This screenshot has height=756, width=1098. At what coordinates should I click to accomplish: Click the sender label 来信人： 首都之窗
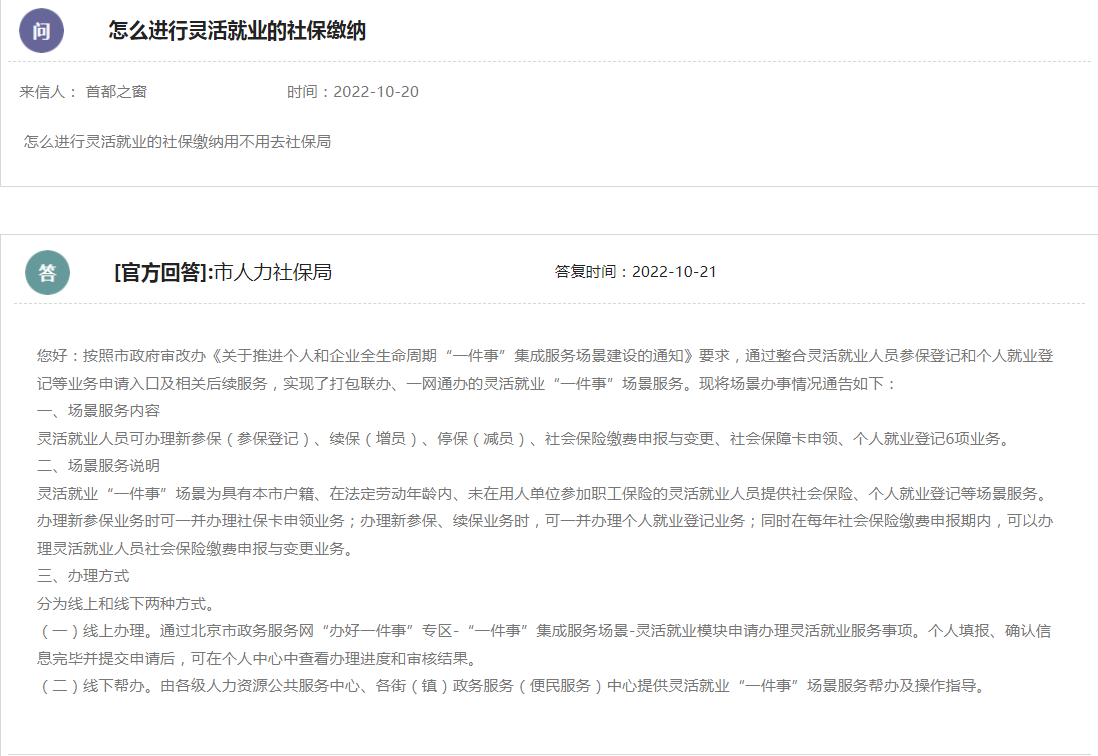coord(83,92)
